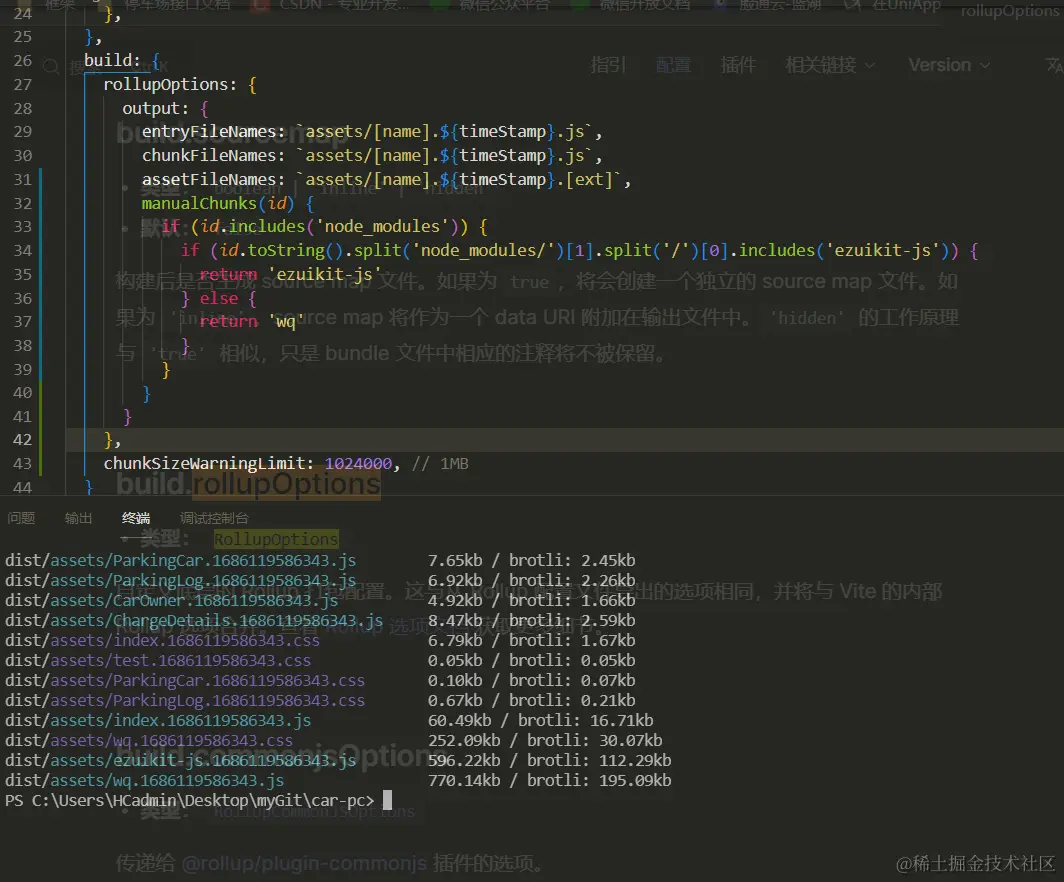Viewport: 1064px width, 882px height.
Task: Place cursor on 'output:' in code
Action: (155, 109)
